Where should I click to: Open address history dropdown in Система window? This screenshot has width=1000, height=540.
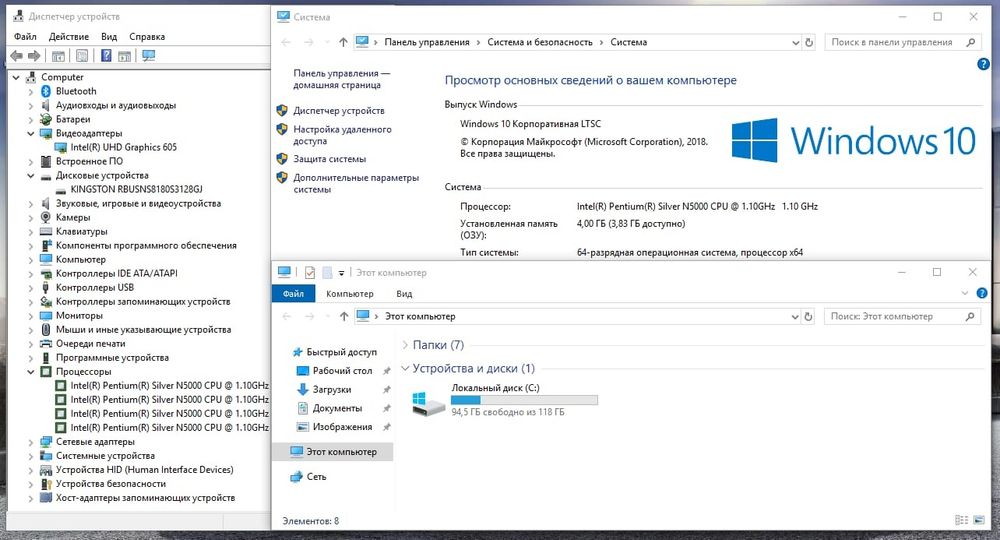(x=795, y=42)
